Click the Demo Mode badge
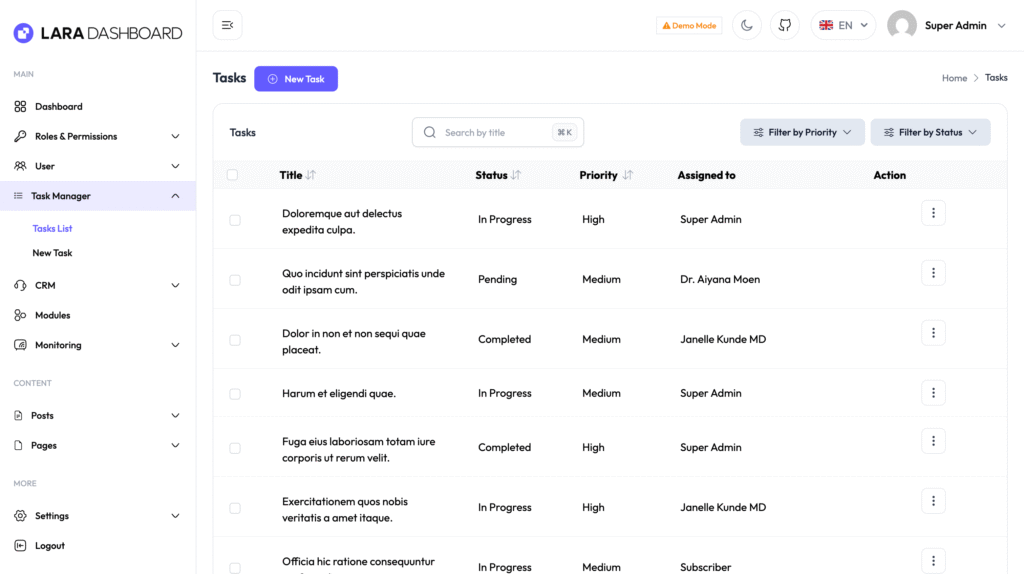Viewport: 1024px width, 574px height. pyautogui.click(x=689, y=25)
